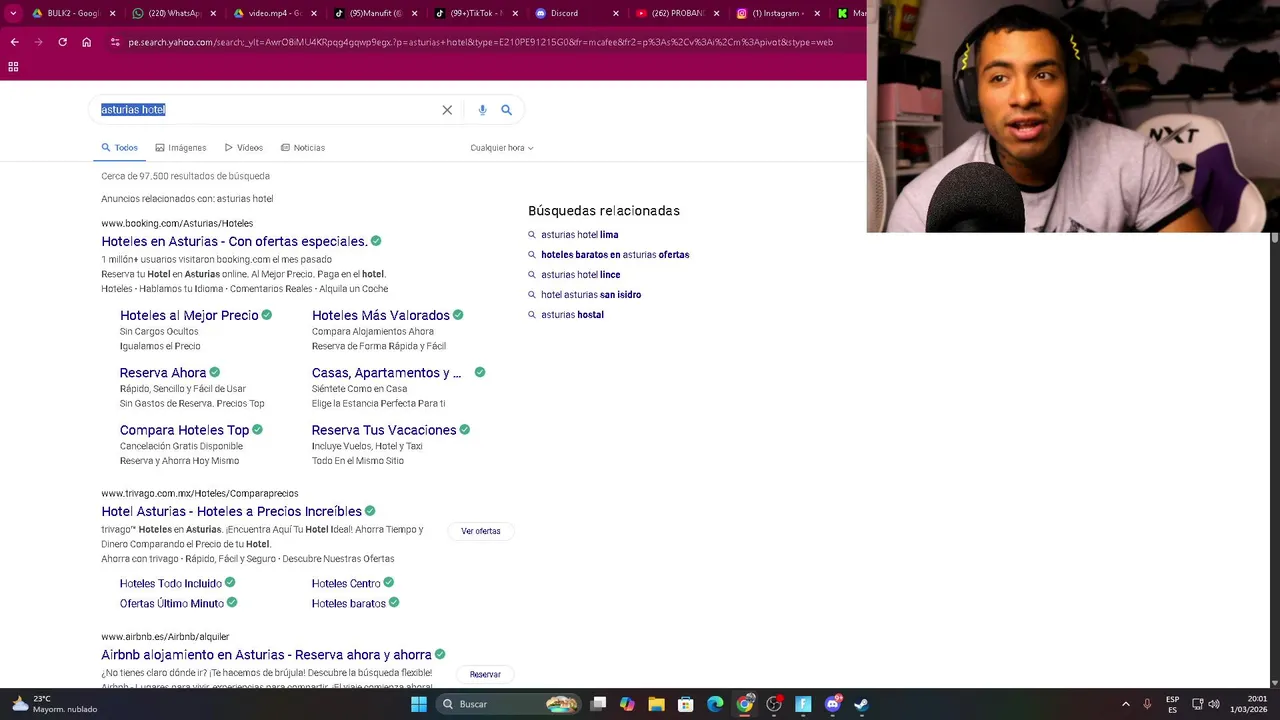Open volume control in system tray

coord(1213,704)
